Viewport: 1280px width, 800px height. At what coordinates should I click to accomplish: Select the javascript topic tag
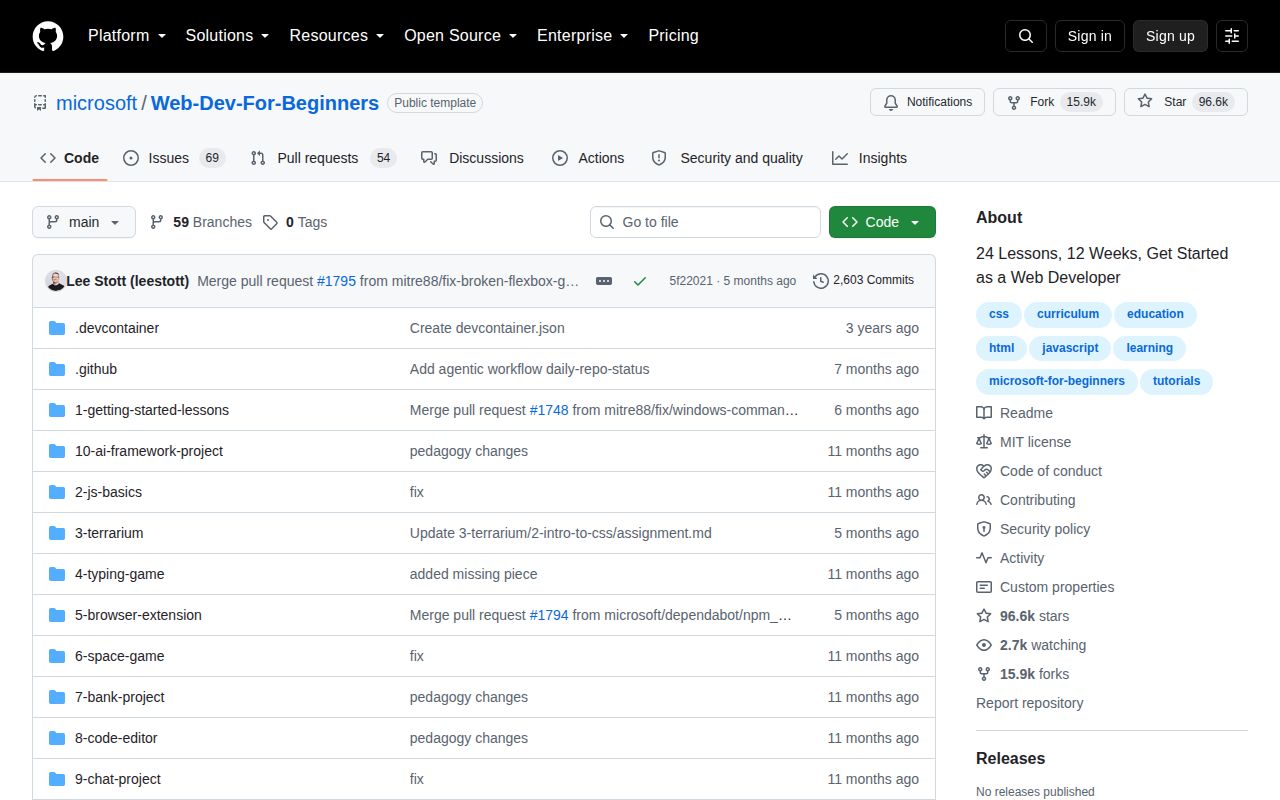pyautogui.click(x=1070, y=348)
